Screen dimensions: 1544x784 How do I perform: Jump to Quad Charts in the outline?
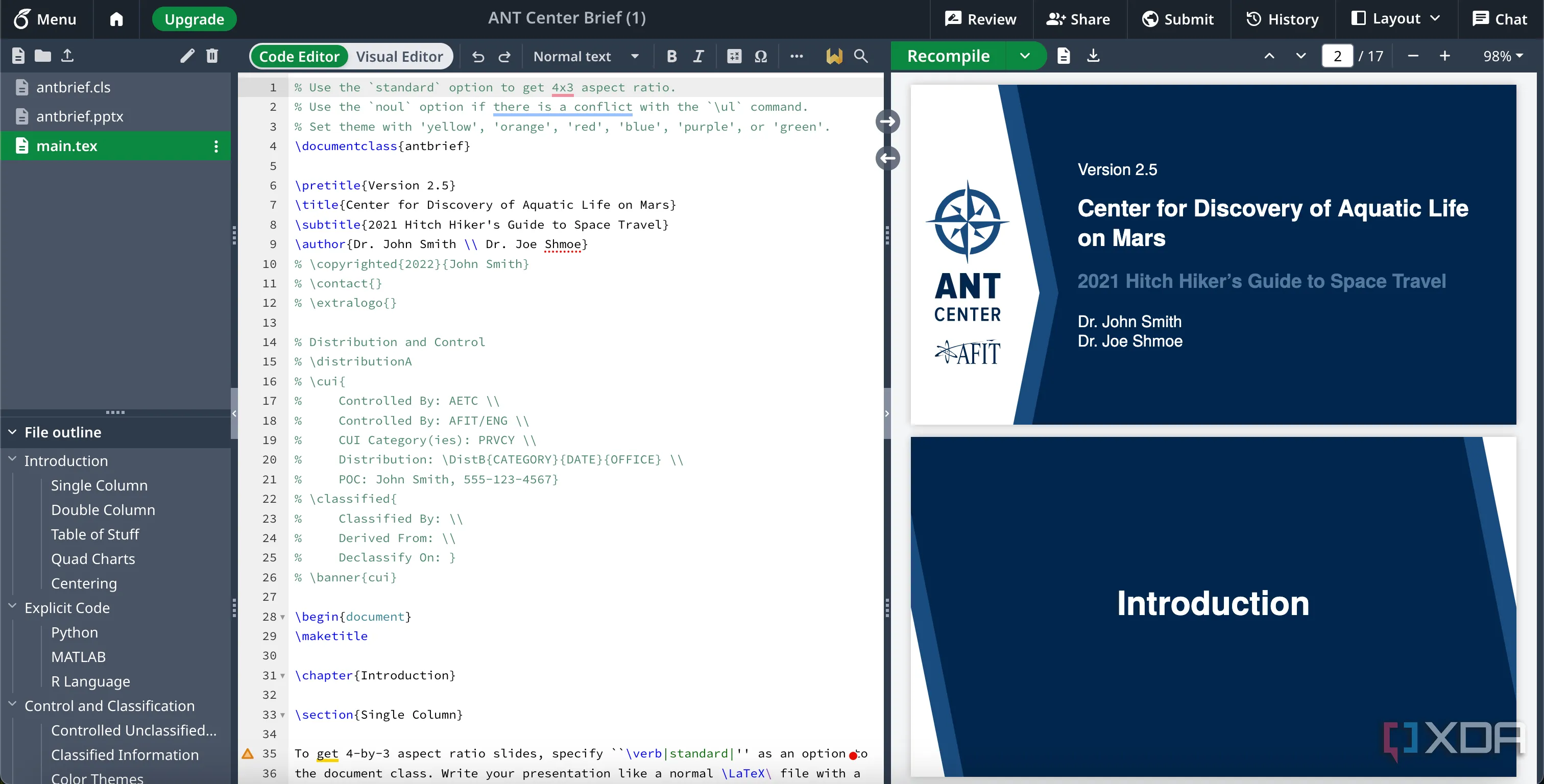tap(93, 559)
